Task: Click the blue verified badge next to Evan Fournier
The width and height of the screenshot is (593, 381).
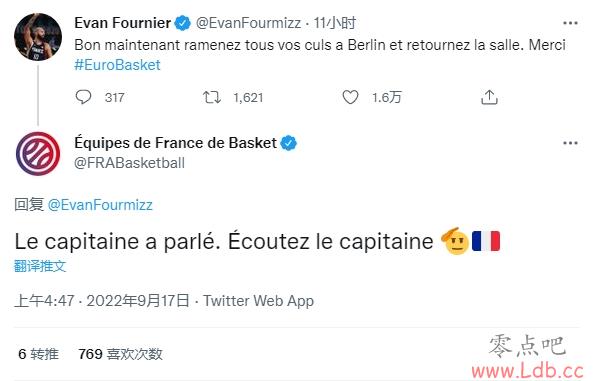Action: click(x=182, y=23)
